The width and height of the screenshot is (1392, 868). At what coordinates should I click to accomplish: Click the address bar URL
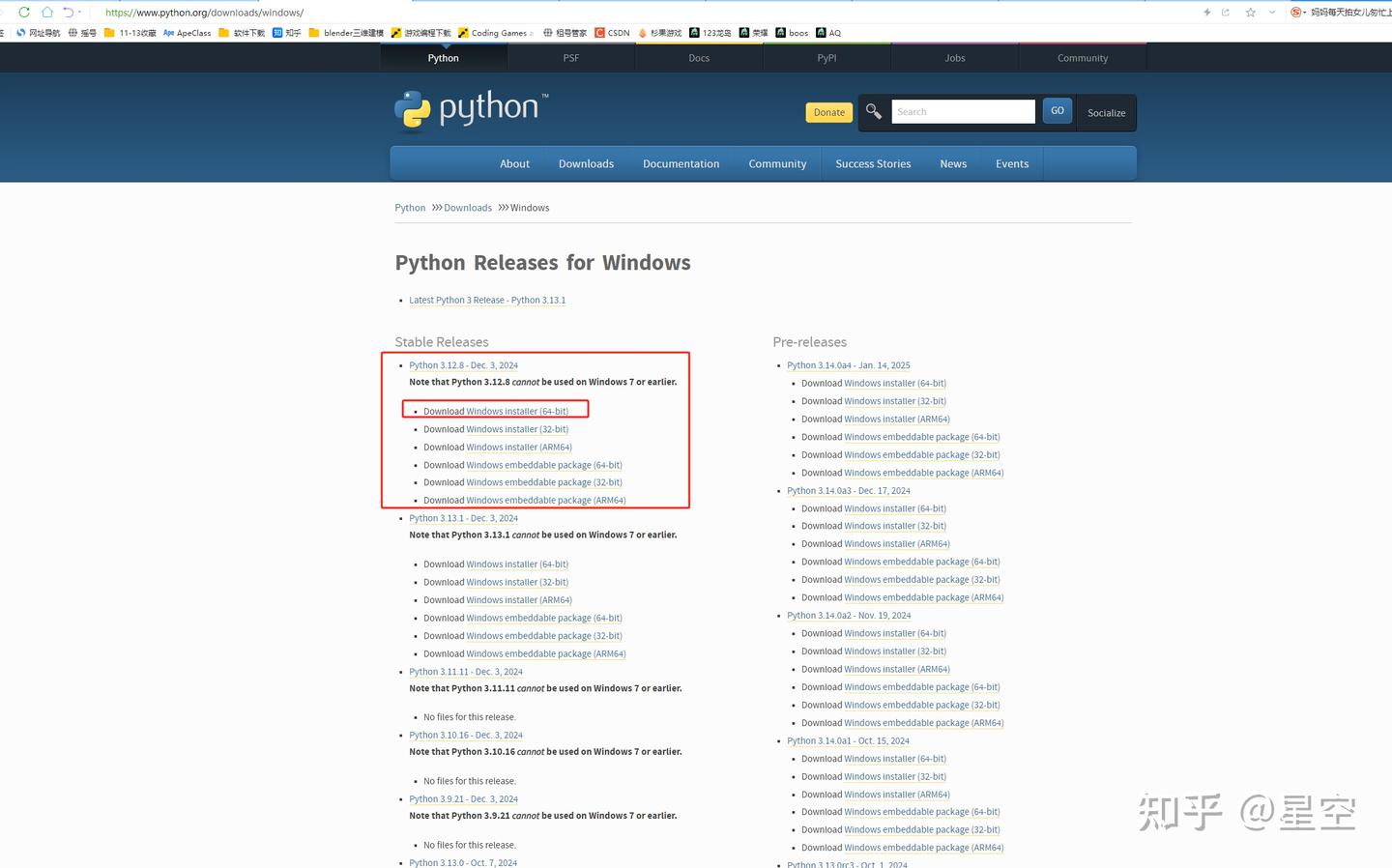[204, 13]
